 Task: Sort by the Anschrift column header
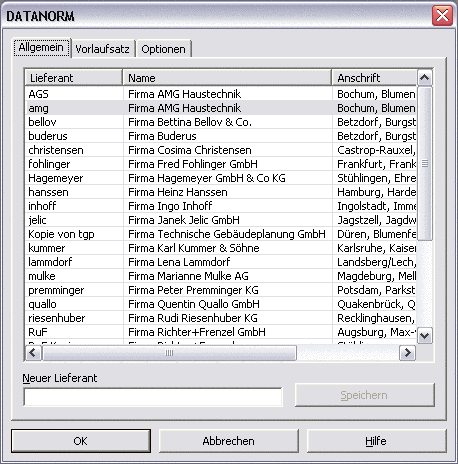(x=374, y=78)
